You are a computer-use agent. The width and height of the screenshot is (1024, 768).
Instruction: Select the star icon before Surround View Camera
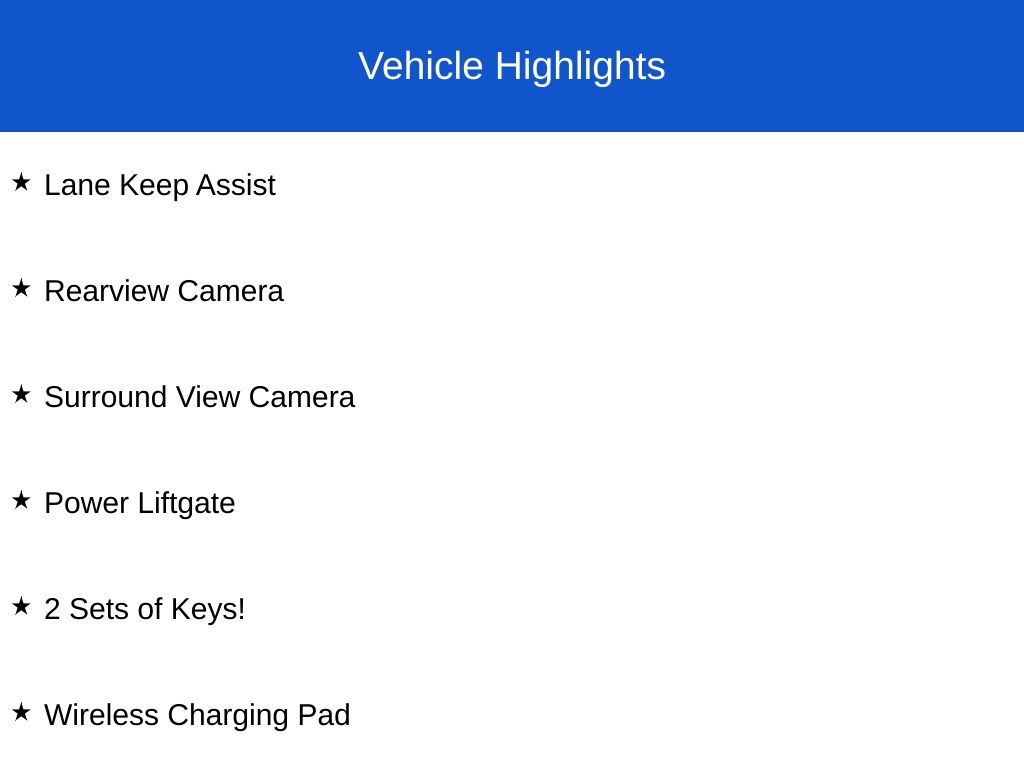click(x=21, y=394)
